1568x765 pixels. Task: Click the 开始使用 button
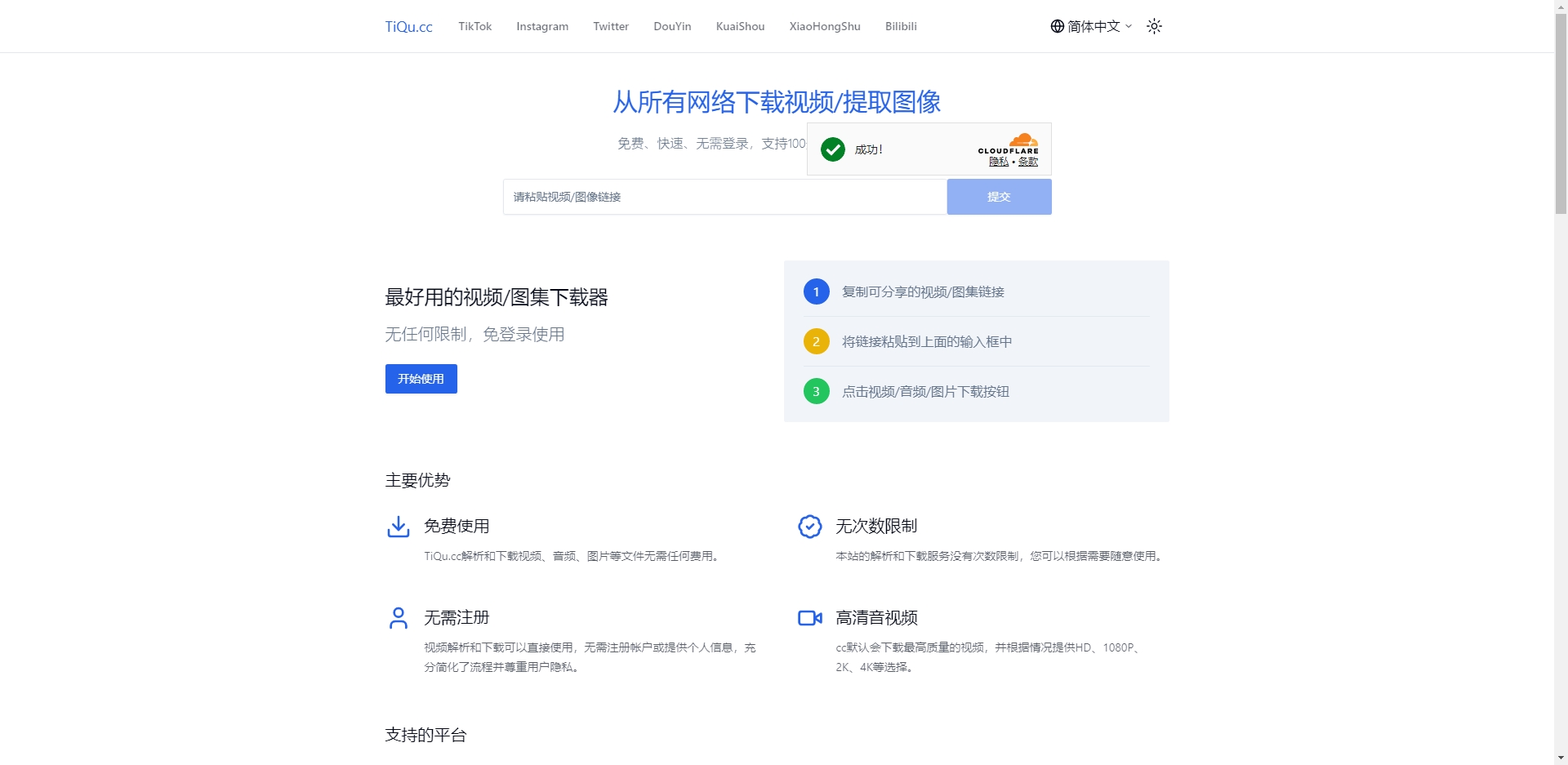[421, 378]
